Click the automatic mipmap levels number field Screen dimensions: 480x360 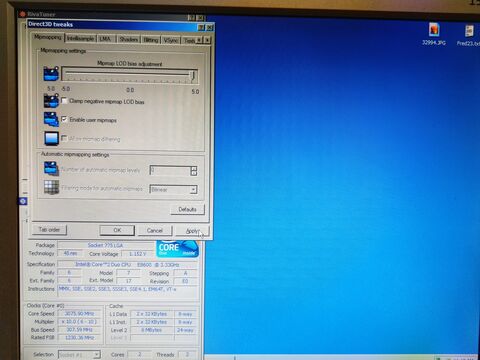170,171
